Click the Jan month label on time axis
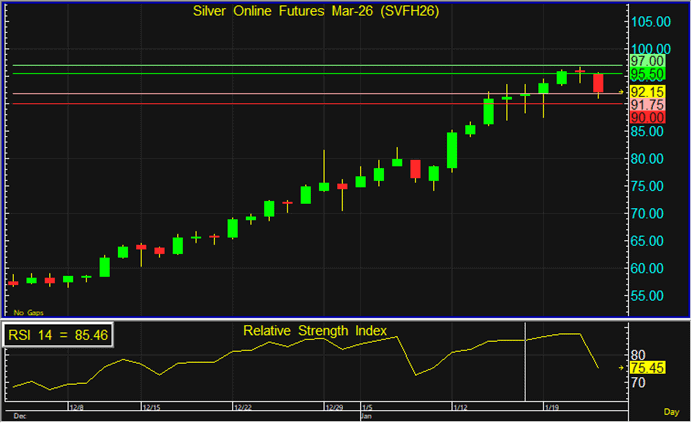Screen dimensions: 692x423 click(364, 415)
